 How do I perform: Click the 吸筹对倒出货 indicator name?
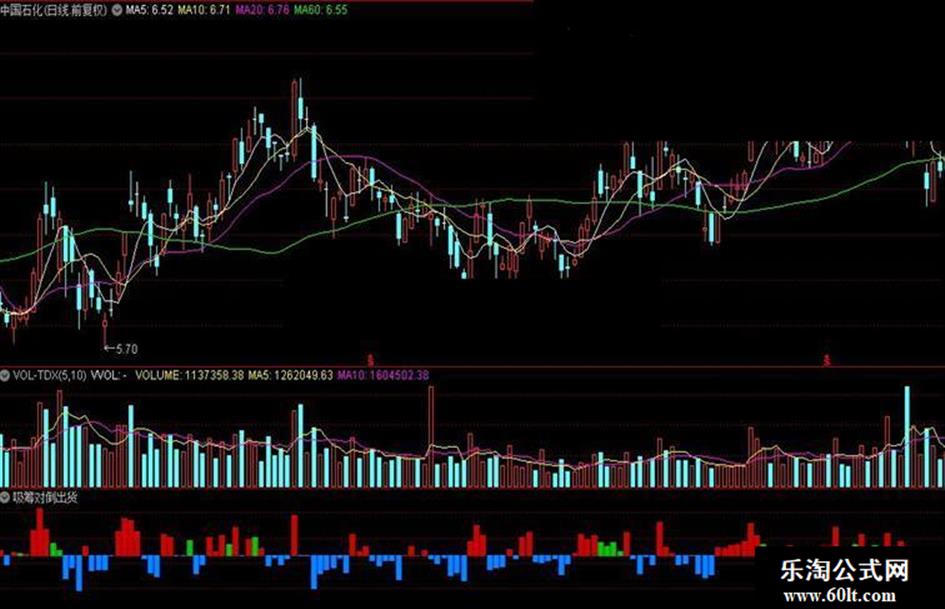click(45, 497)
